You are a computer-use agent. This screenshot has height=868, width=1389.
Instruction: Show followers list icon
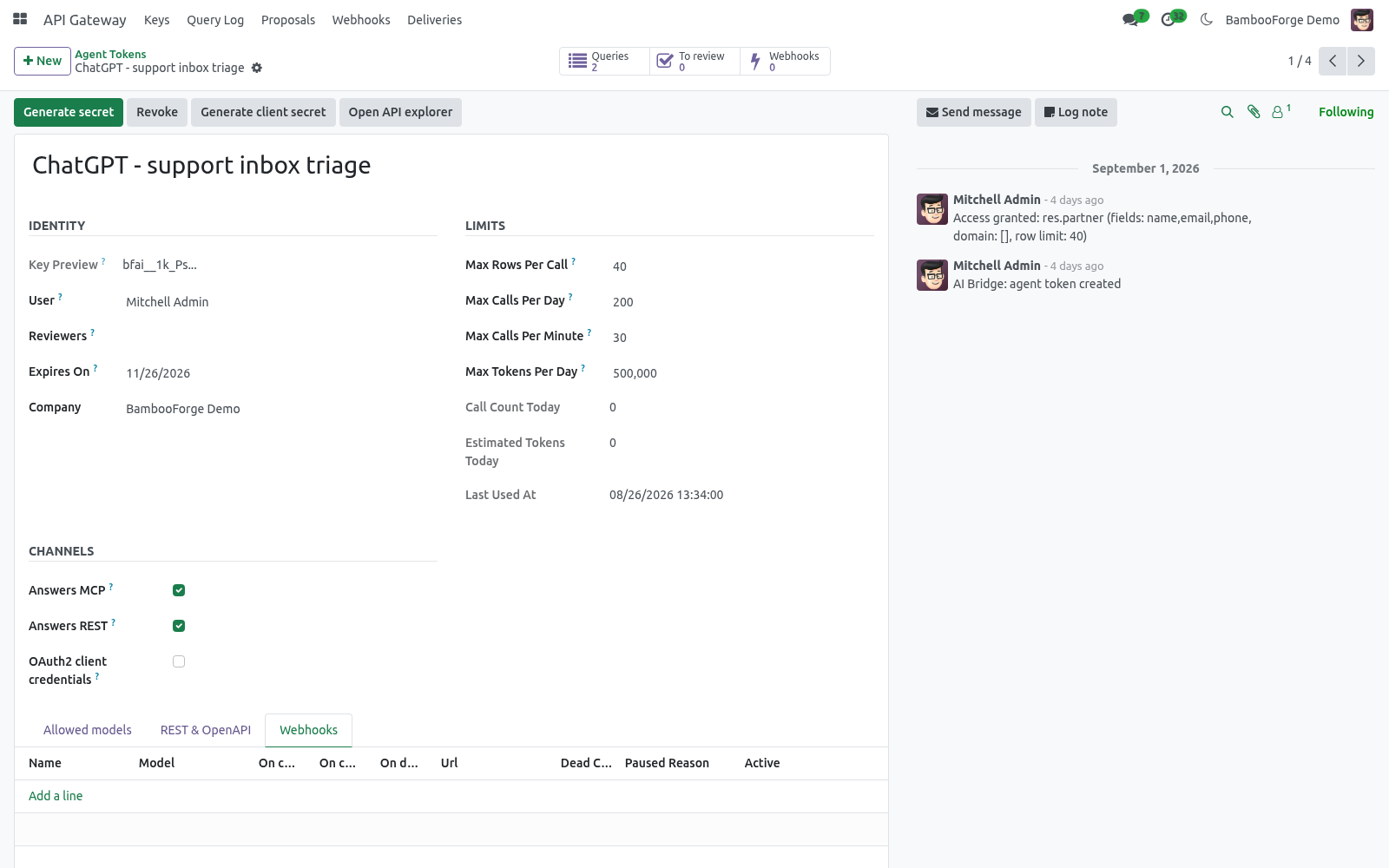click(x=1281, y=112)
